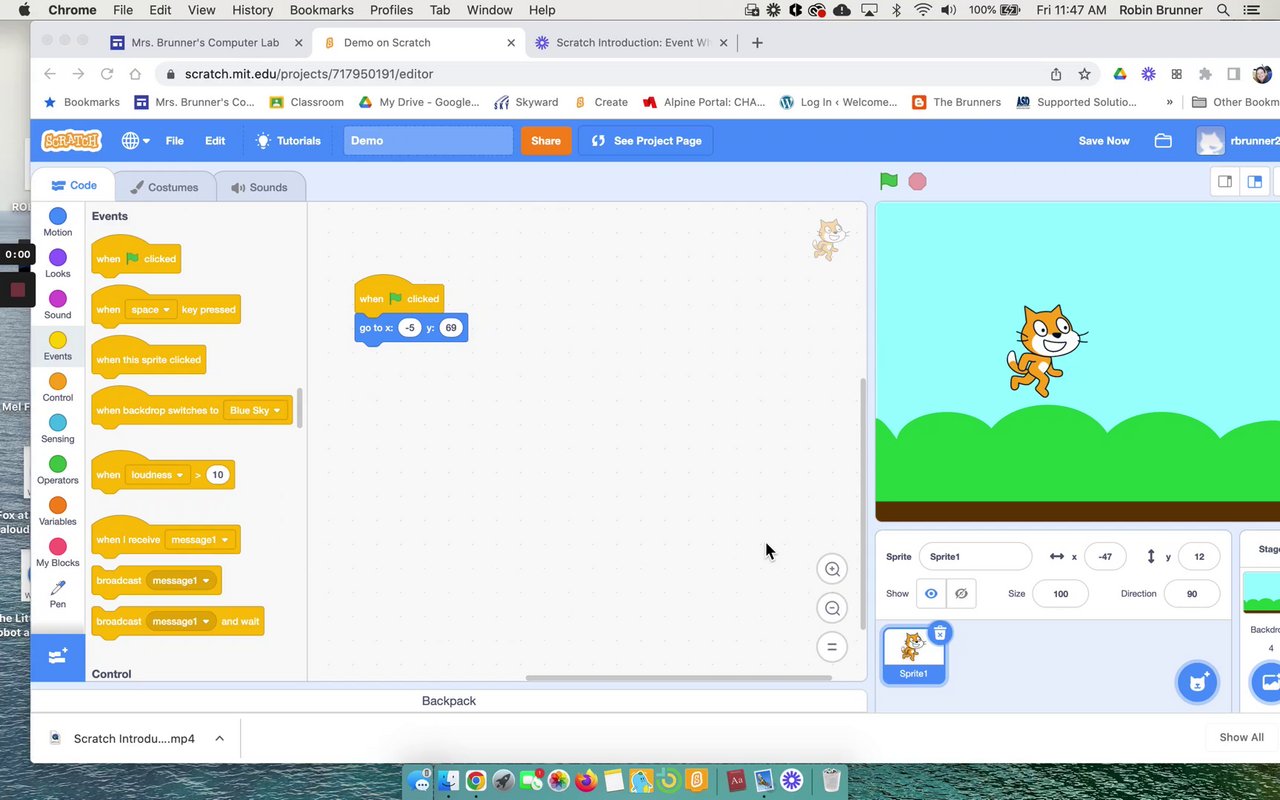Screen dimensions: 1280x800
Task: Open the My Stuff folder icon
Action: 1163,141
